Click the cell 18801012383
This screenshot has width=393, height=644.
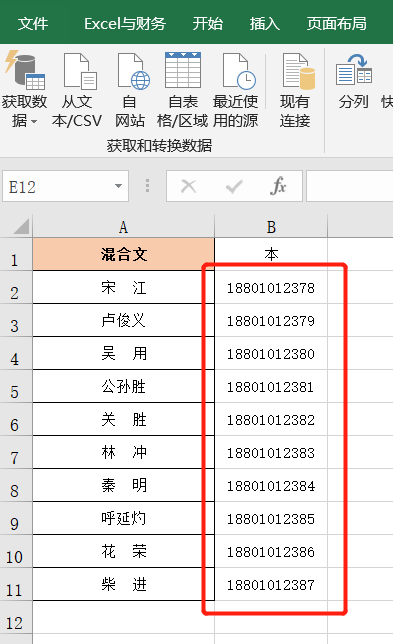click(x=271, y=452)
